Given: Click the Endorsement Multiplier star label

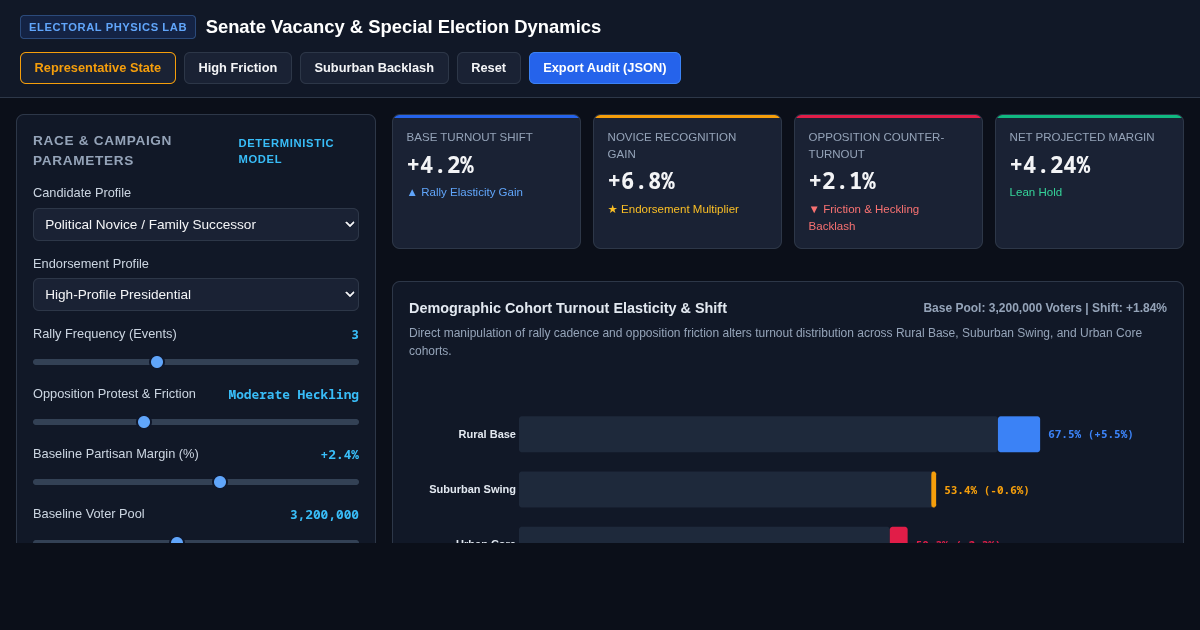Looking at the screenshot, I should 673,209.
